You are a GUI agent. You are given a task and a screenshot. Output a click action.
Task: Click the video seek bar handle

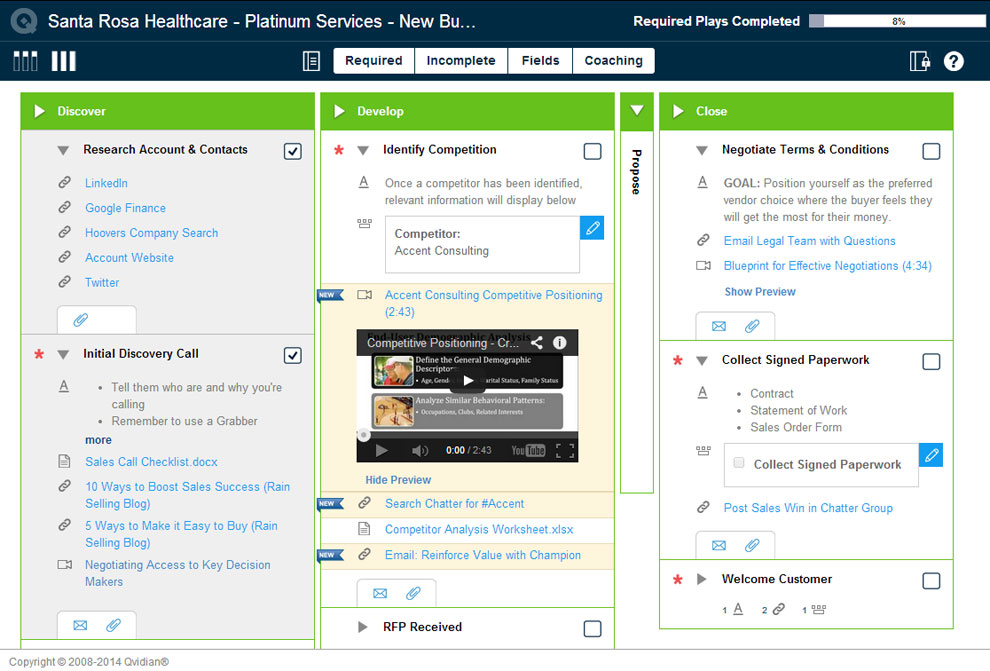coord(364,435)
